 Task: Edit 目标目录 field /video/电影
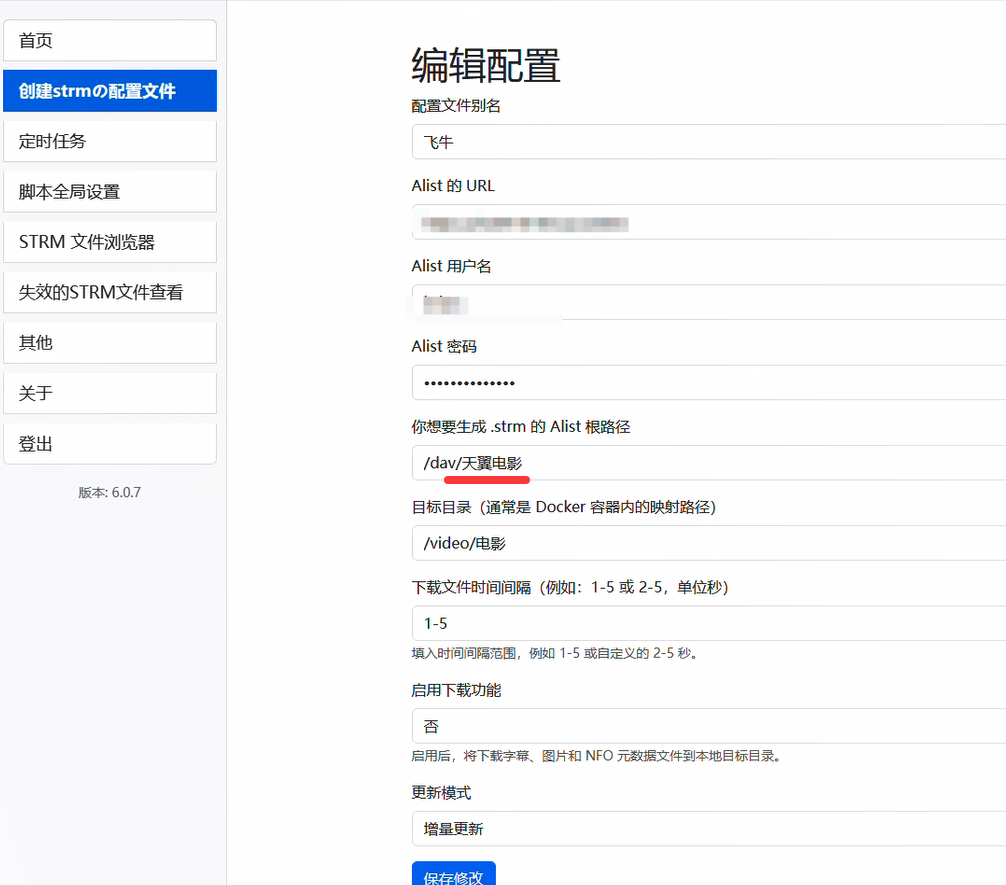tap(708, 543)
